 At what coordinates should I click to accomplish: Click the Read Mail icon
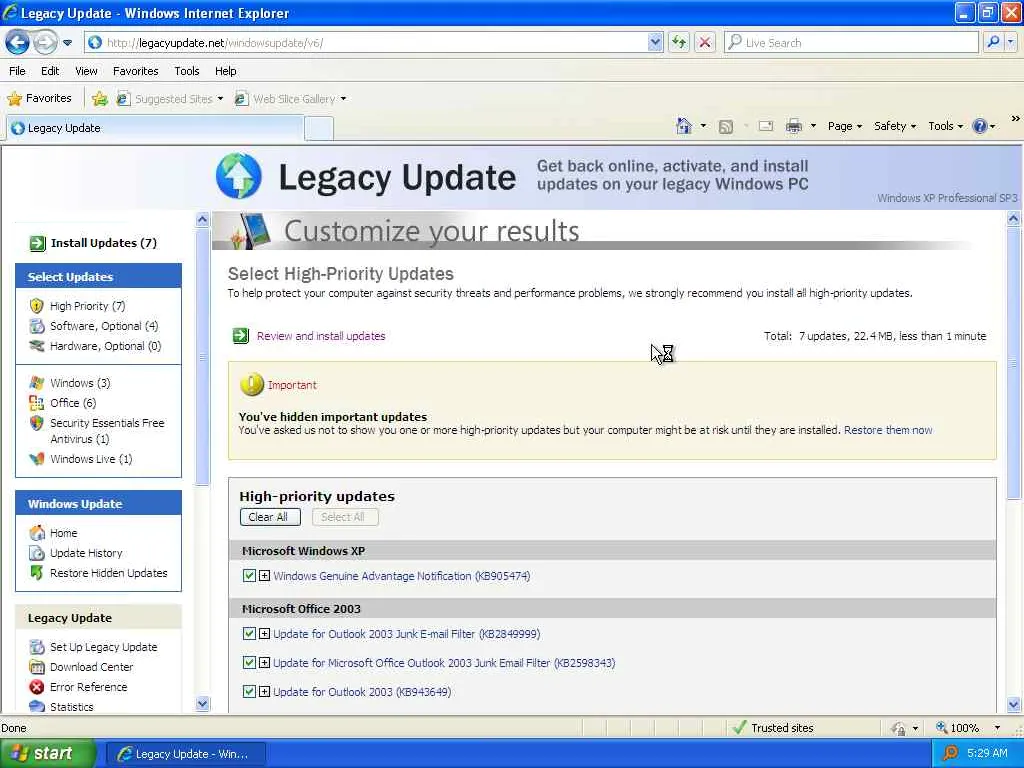coord(766,126)
